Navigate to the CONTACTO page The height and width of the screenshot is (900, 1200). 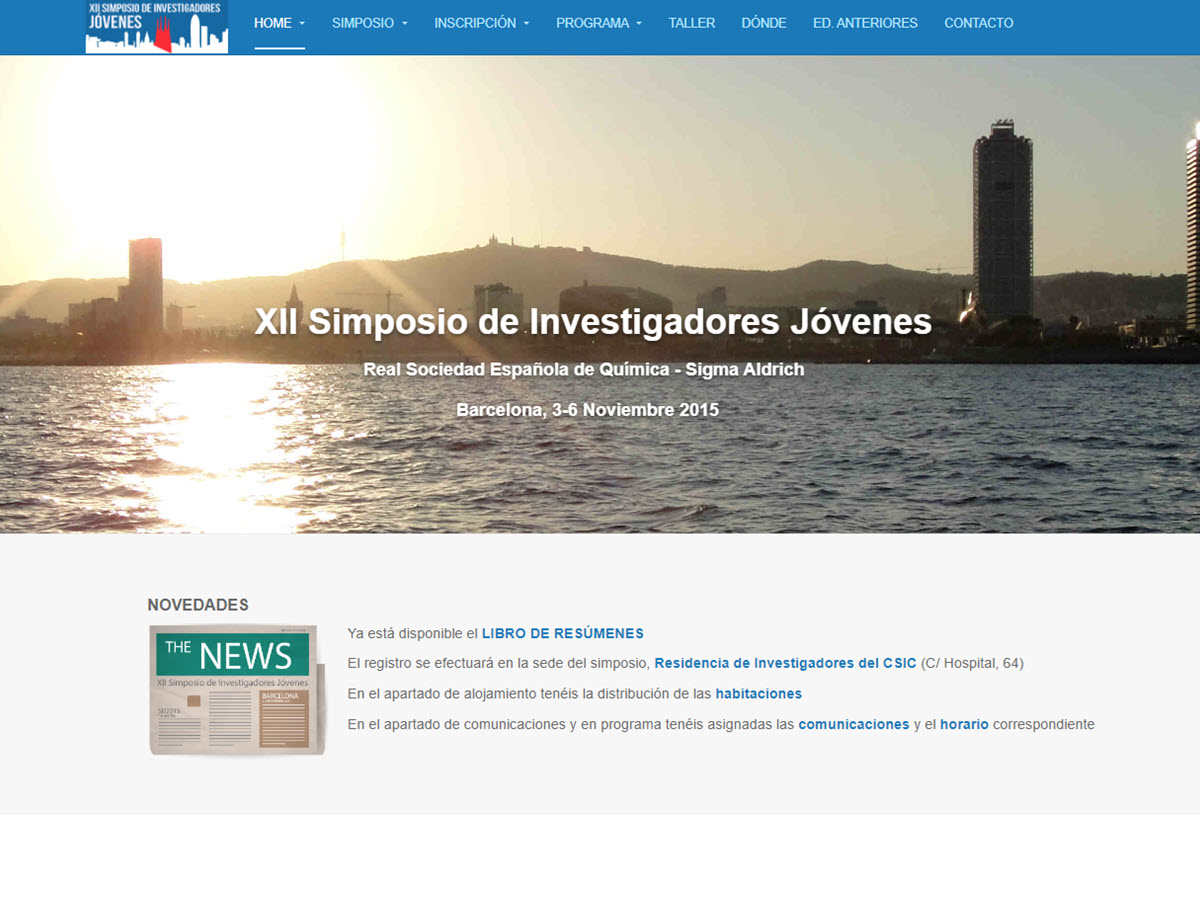pyautogui.click(x=978, y=23)
